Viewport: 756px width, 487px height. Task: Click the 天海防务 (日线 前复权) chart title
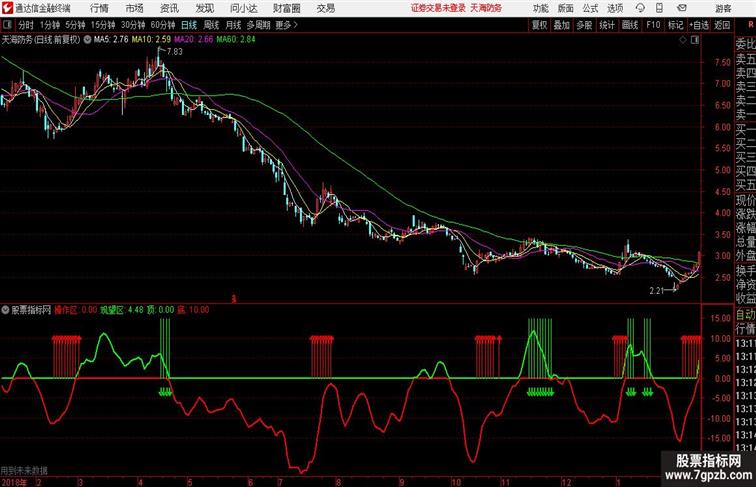pos(41,40)
